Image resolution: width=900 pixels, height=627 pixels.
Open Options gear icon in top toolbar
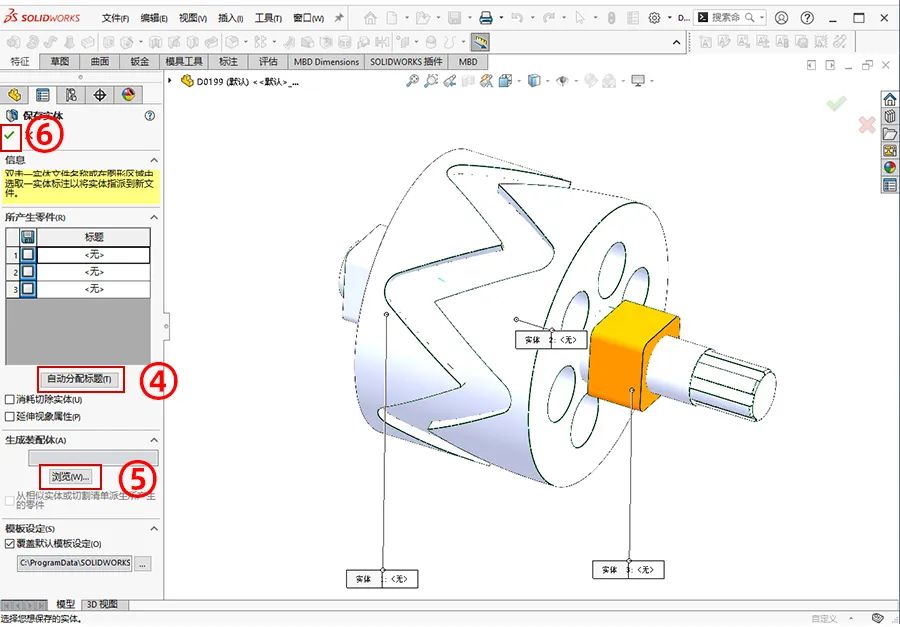(x=654, y=18)
